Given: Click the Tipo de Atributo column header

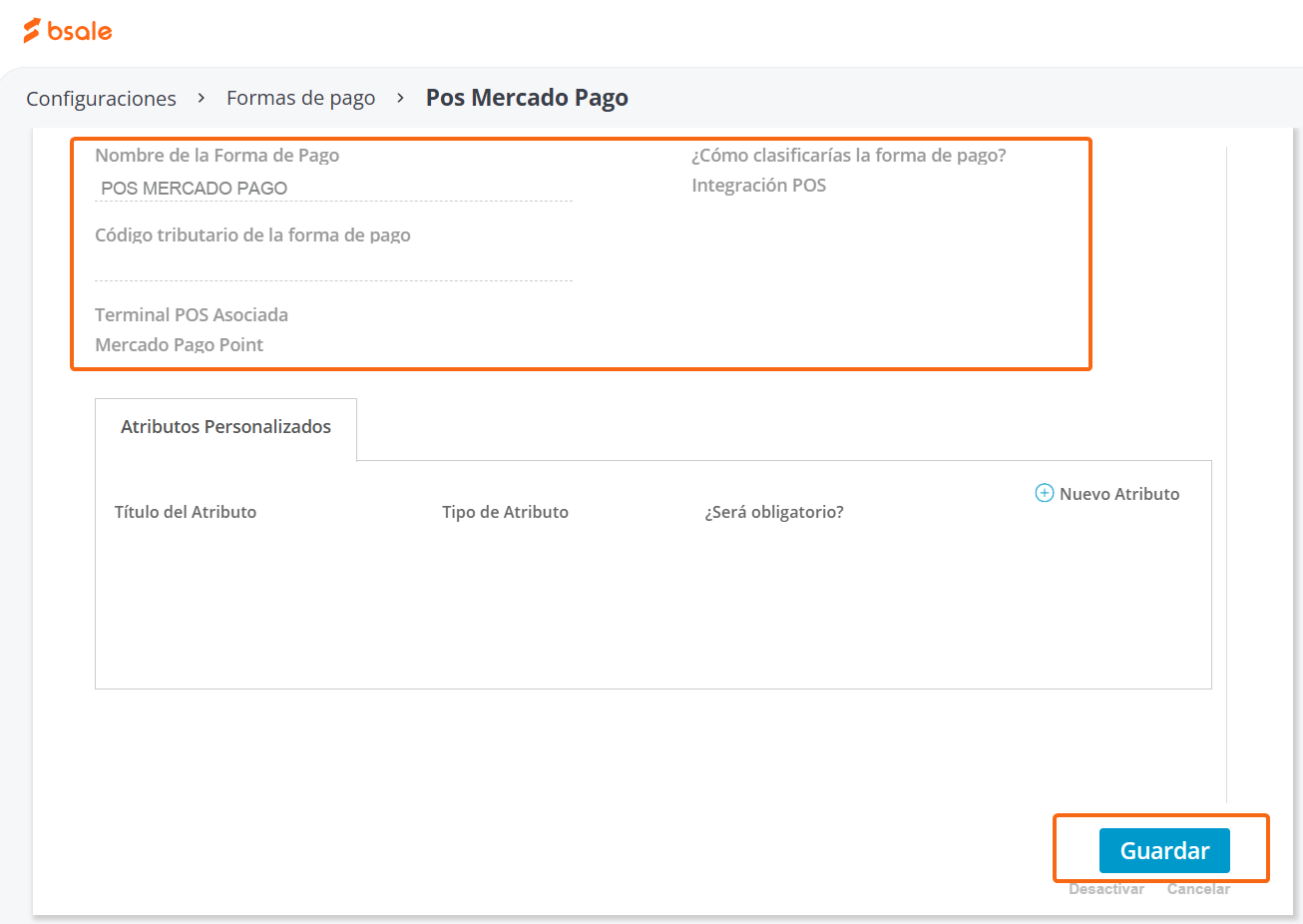Looking at the screenshot, I should (x=505, y=512).
